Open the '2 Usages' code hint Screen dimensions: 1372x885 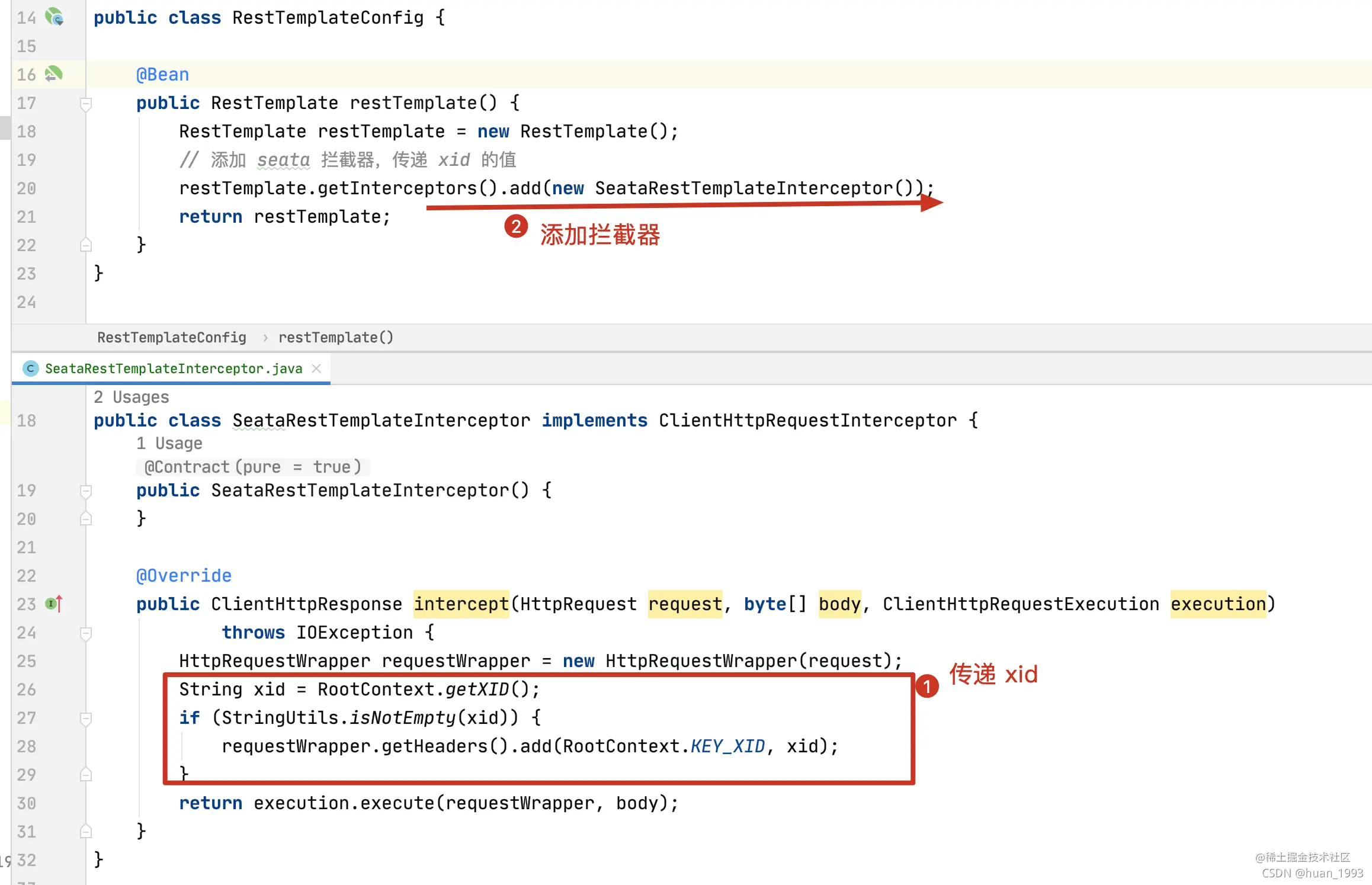[x=132, y=397]
